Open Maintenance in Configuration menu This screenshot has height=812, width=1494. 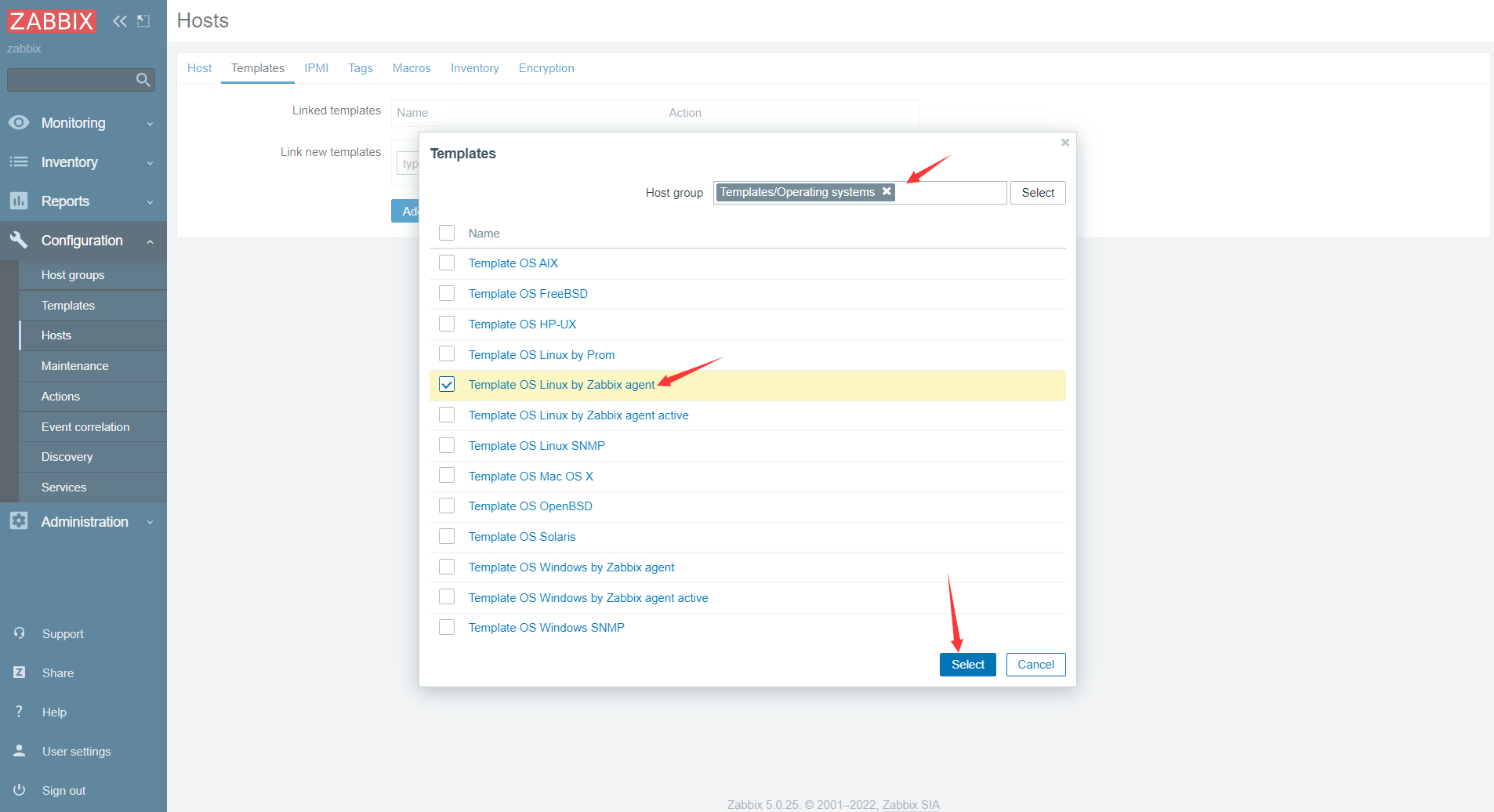click(x=92, y=366)
